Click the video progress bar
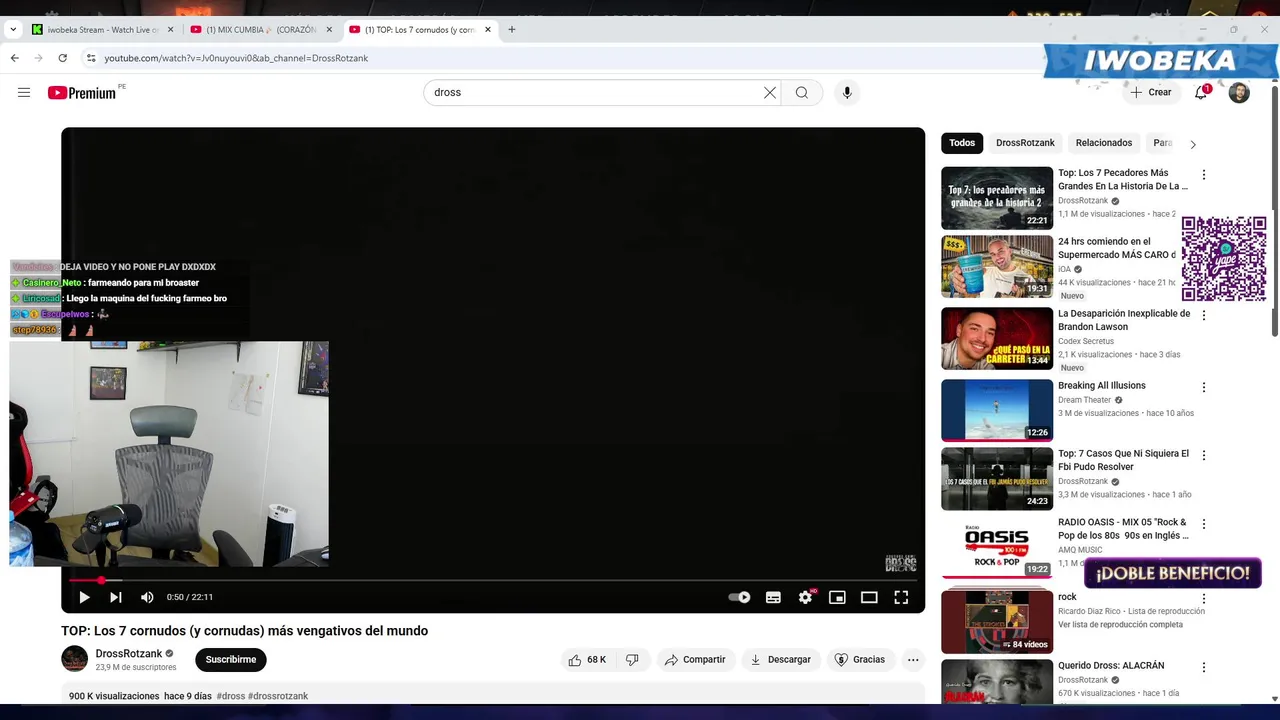 [493, 580]
